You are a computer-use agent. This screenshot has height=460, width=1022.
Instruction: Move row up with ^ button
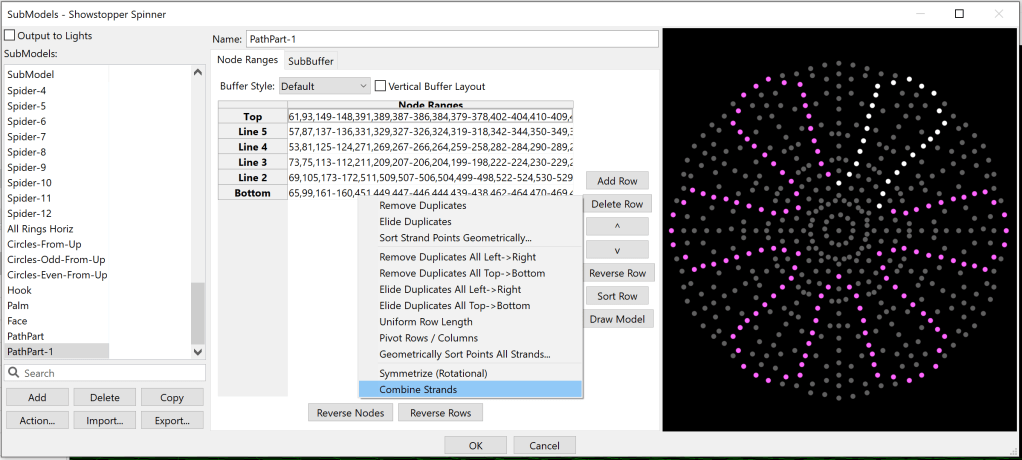[617, 227]
